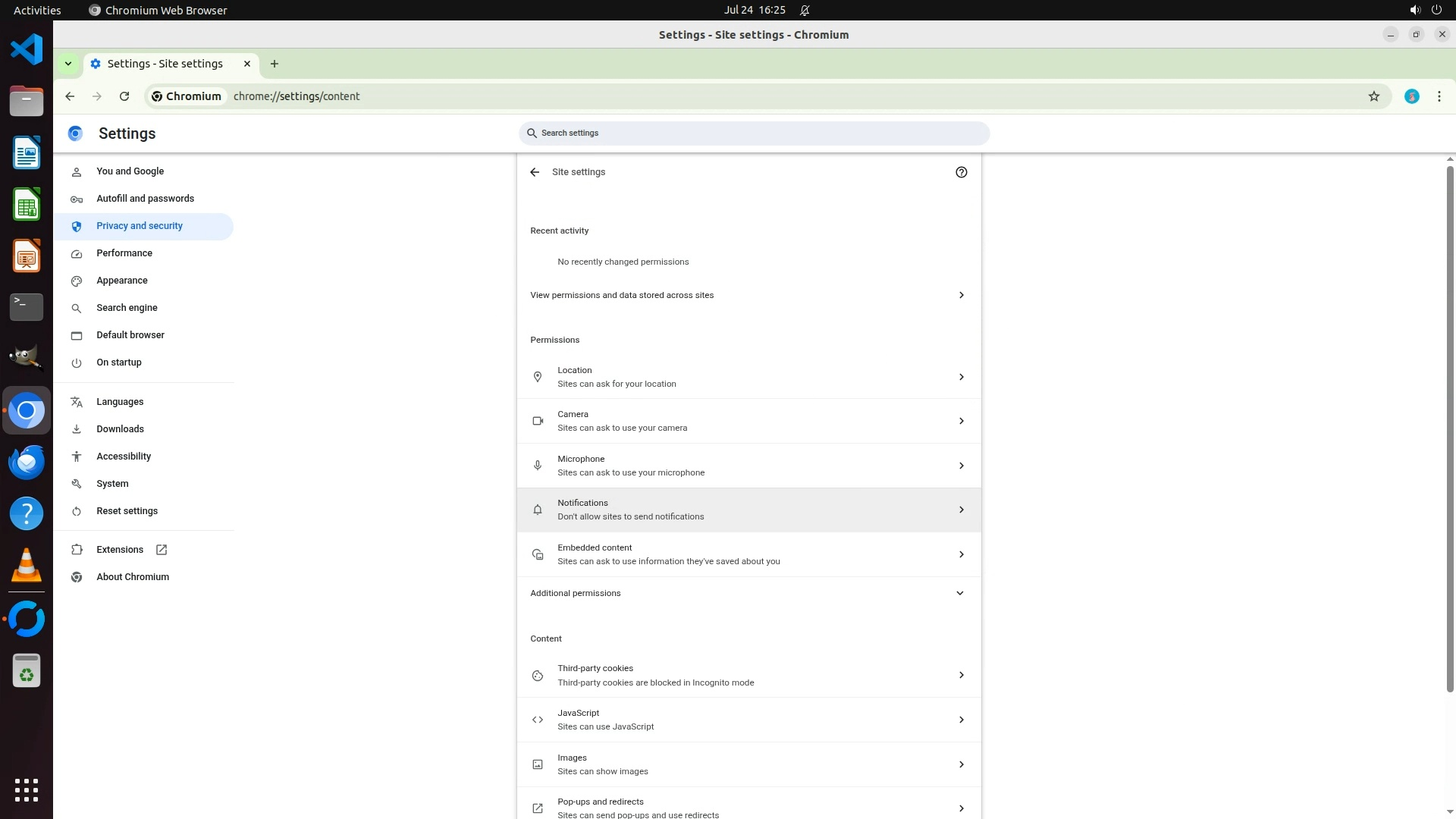Open Notifications permission row
1456x819 pixels.
pyautogui.click(x=748, y=510)
